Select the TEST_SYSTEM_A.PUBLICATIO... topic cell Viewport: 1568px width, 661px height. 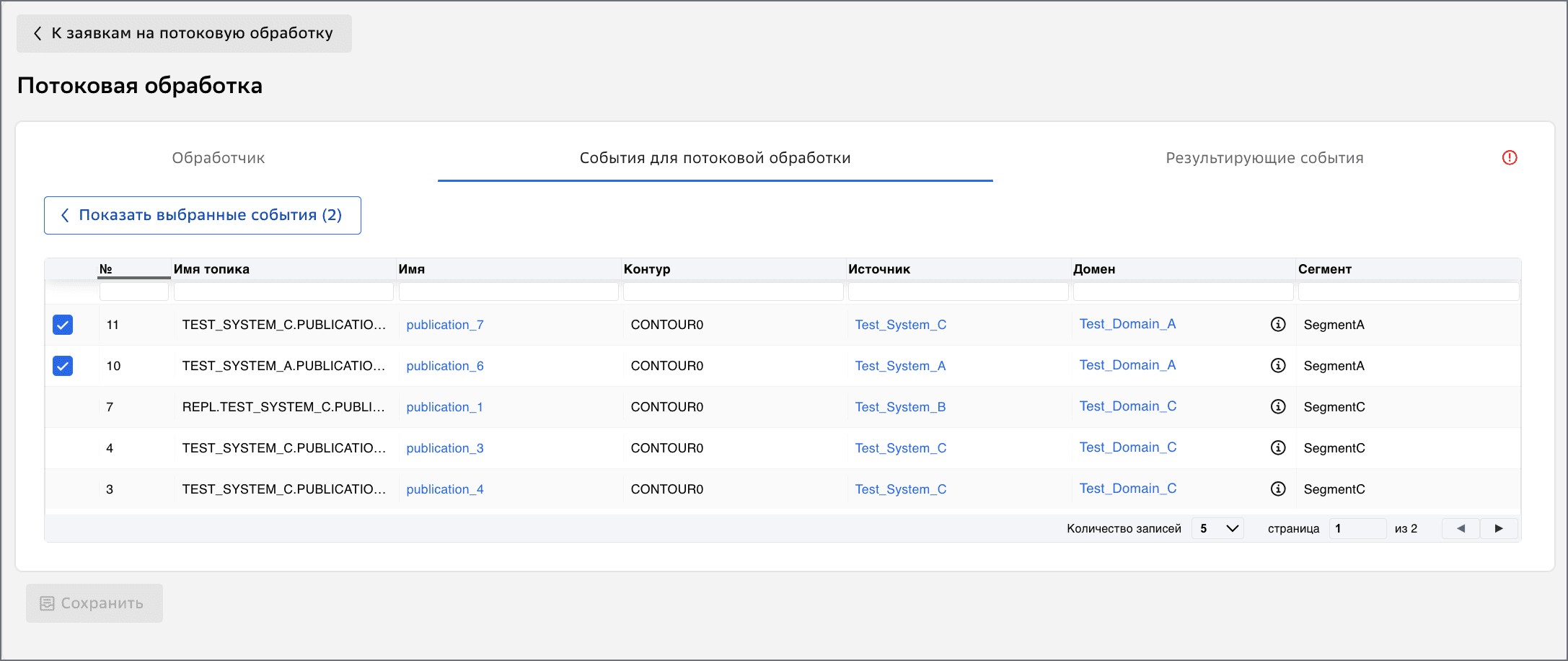coord(283,366)
